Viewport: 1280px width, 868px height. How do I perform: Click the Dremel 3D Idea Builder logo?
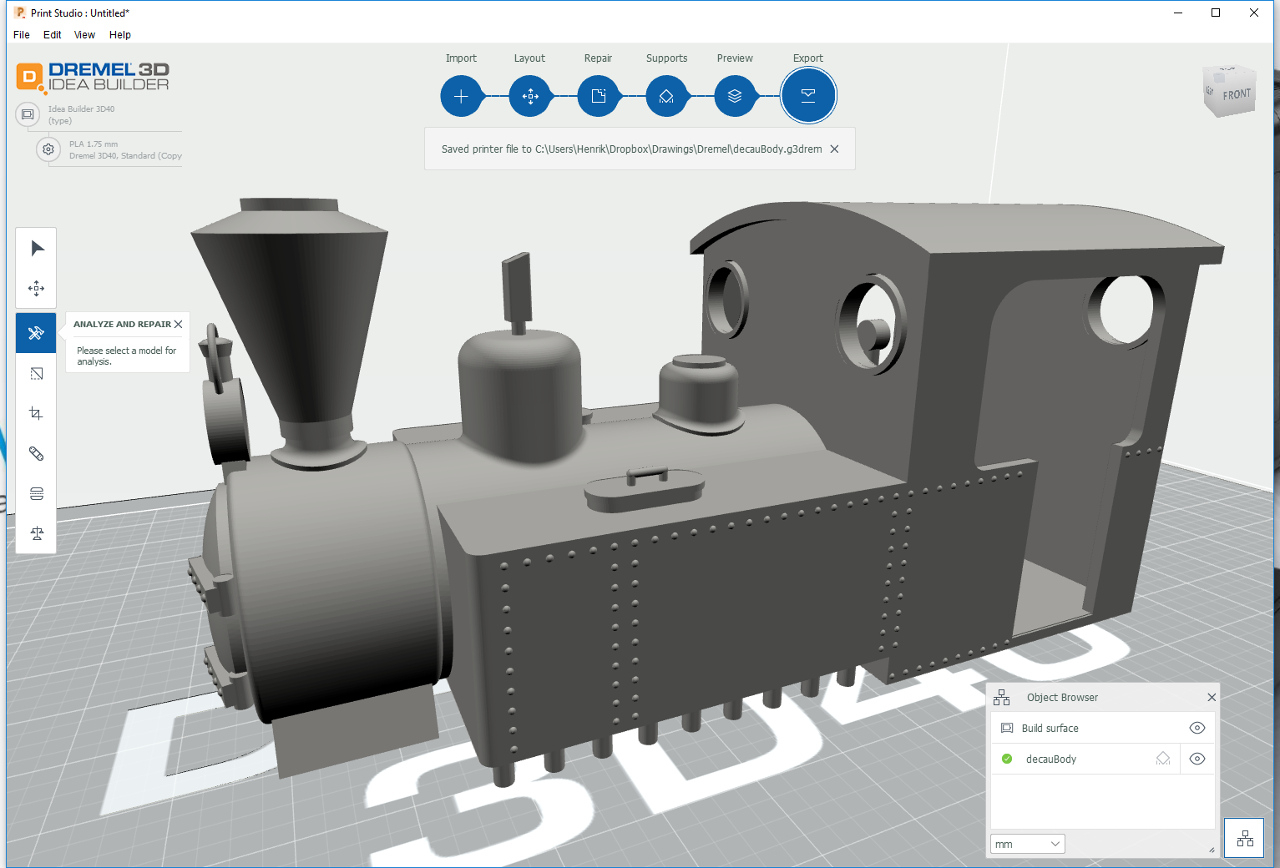click(x=93, y=76)
